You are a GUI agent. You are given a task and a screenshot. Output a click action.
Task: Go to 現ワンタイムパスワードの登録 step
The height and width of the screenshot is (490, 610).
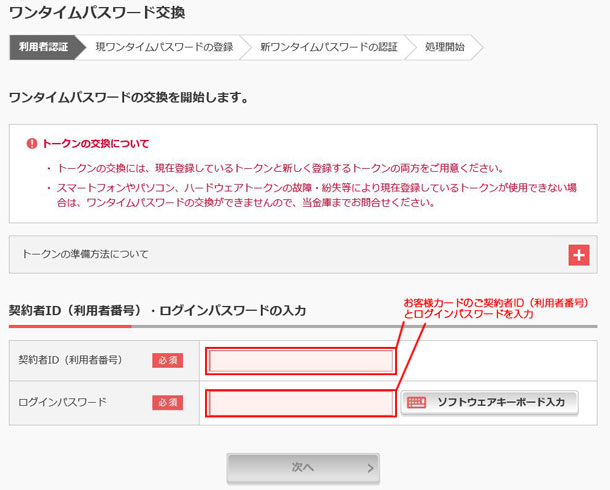point(164,47)
